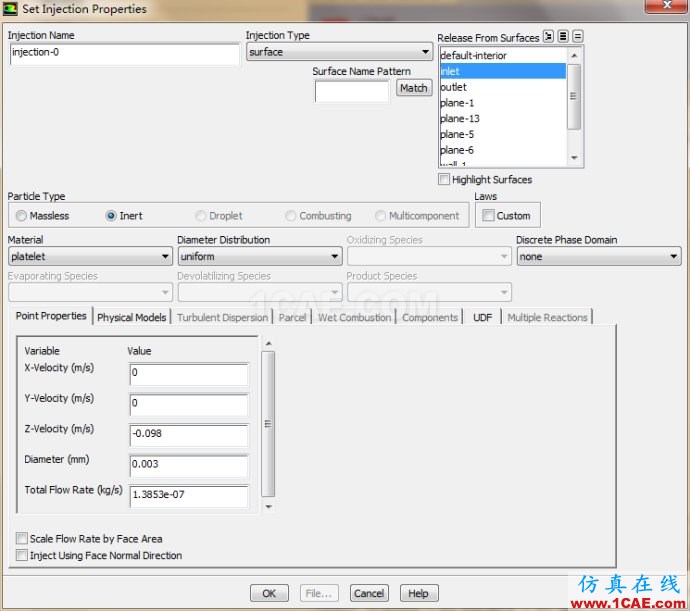The width and height of the screenshot is (690, 611).
Task: Close the Set Injection Properties dialog
Action: (667, 6)
